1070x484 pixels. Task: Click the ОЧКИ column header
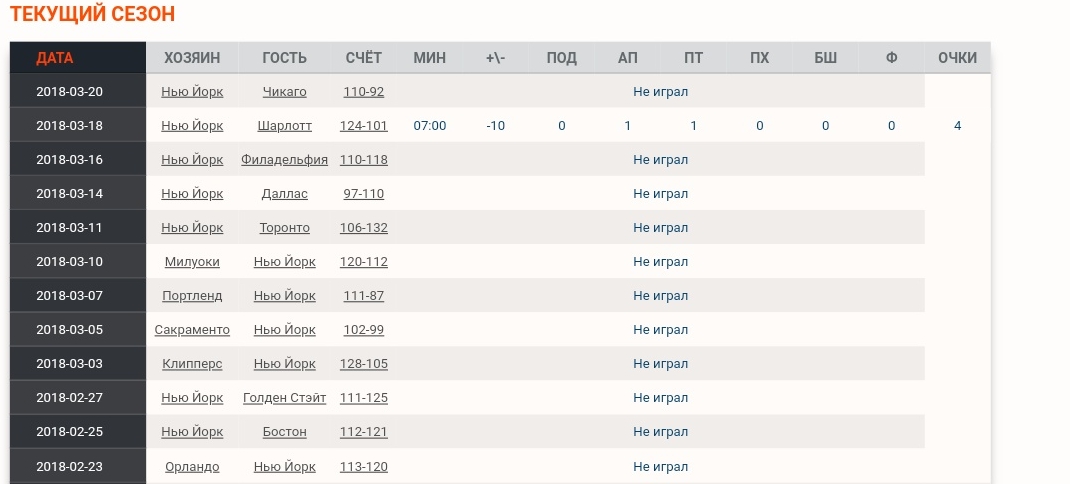point(957,58)
